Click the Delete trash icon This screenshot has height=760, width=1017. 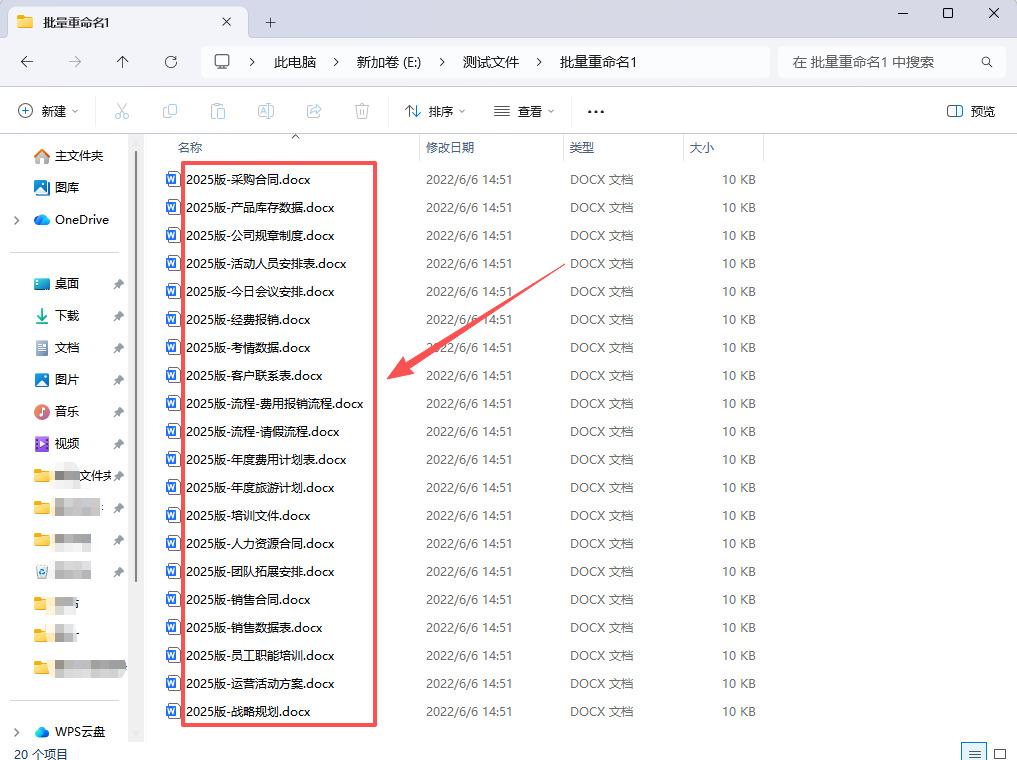coord(362,112)
